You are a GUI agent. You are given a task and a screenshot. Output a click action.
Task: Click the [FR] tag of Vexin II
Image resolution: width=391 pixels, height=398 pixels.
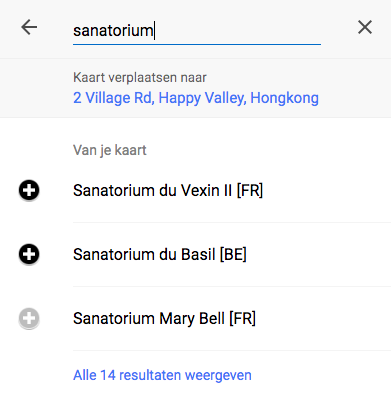click(x=250, y=191)
